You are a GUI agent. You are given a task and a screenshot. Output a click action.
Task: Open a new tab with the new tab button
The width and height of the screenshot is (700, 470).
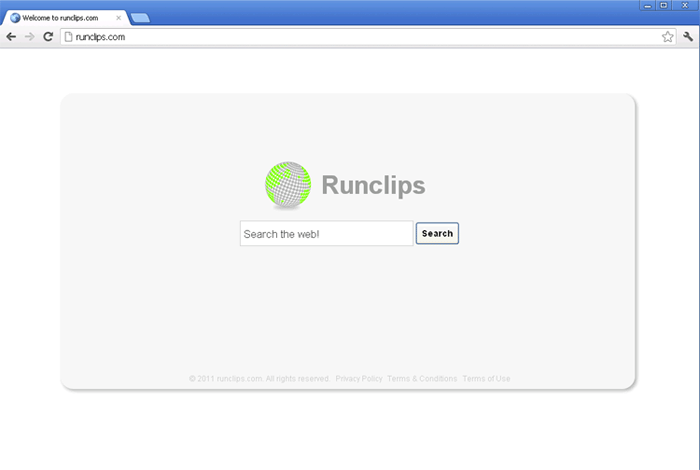[140, 18]
